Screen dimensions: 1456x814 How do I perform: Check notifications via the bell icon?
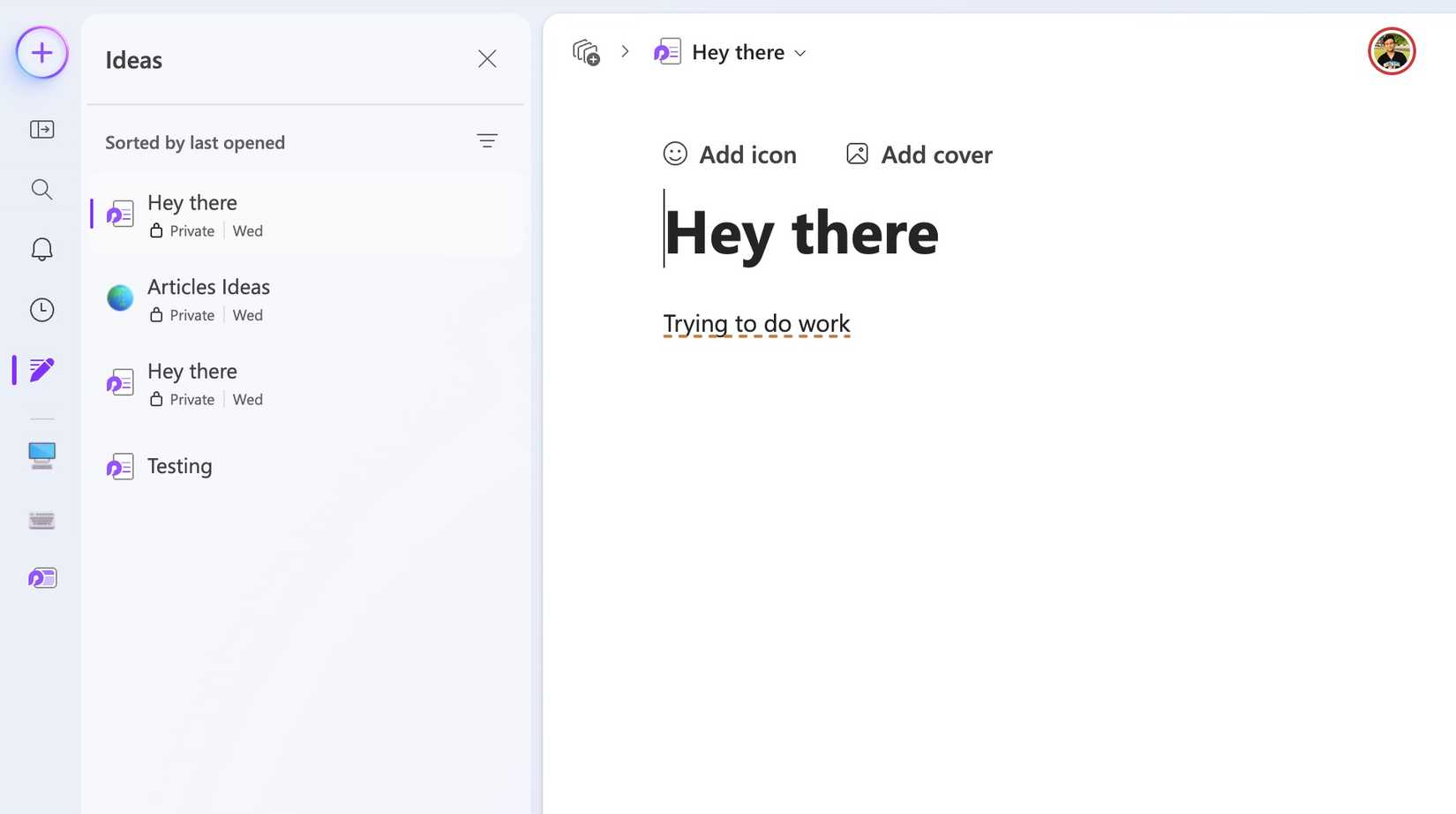click(41, 249)
